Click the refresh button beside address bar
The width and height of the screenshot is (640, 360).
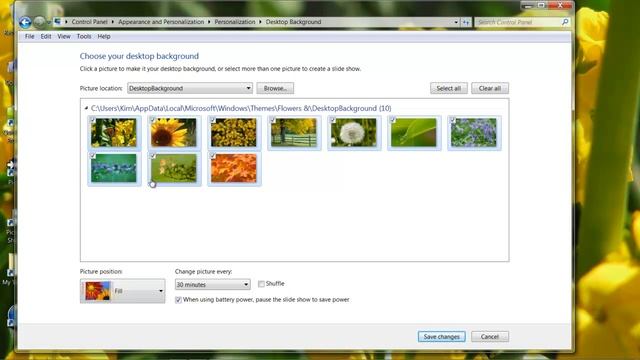coord(466,22)
